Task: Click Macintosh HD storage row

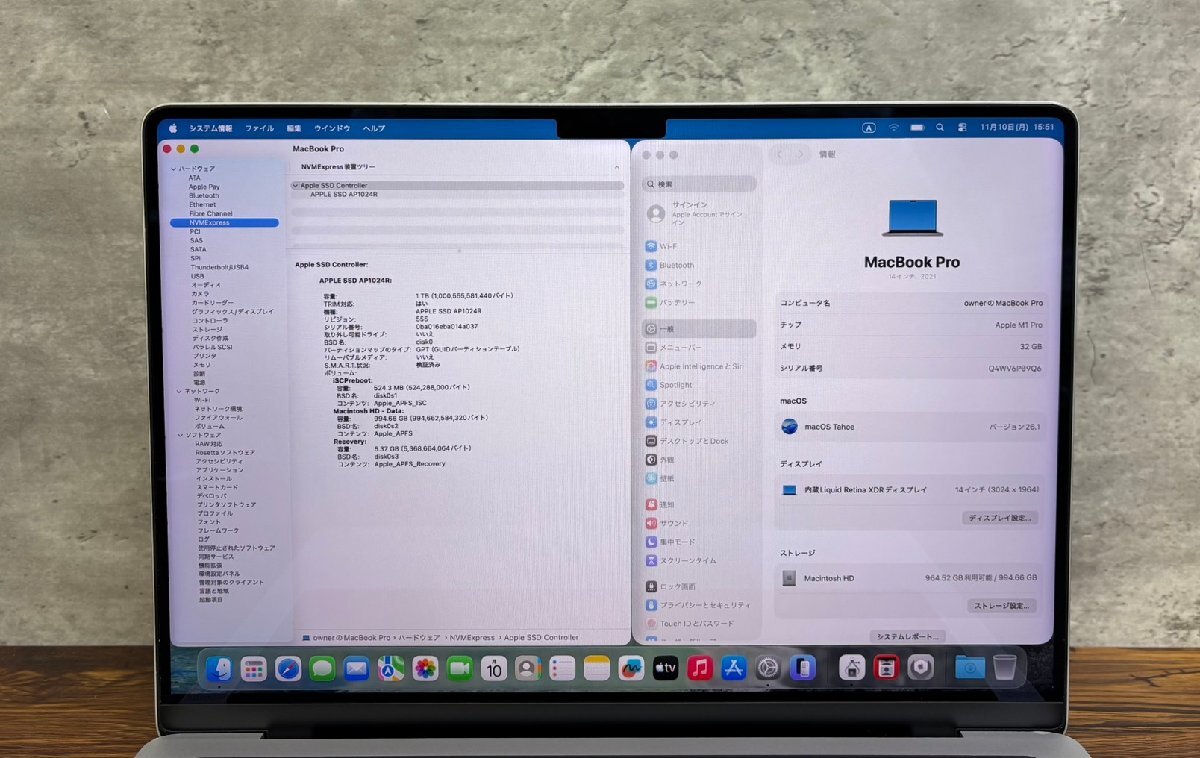Action: point(912,578)
